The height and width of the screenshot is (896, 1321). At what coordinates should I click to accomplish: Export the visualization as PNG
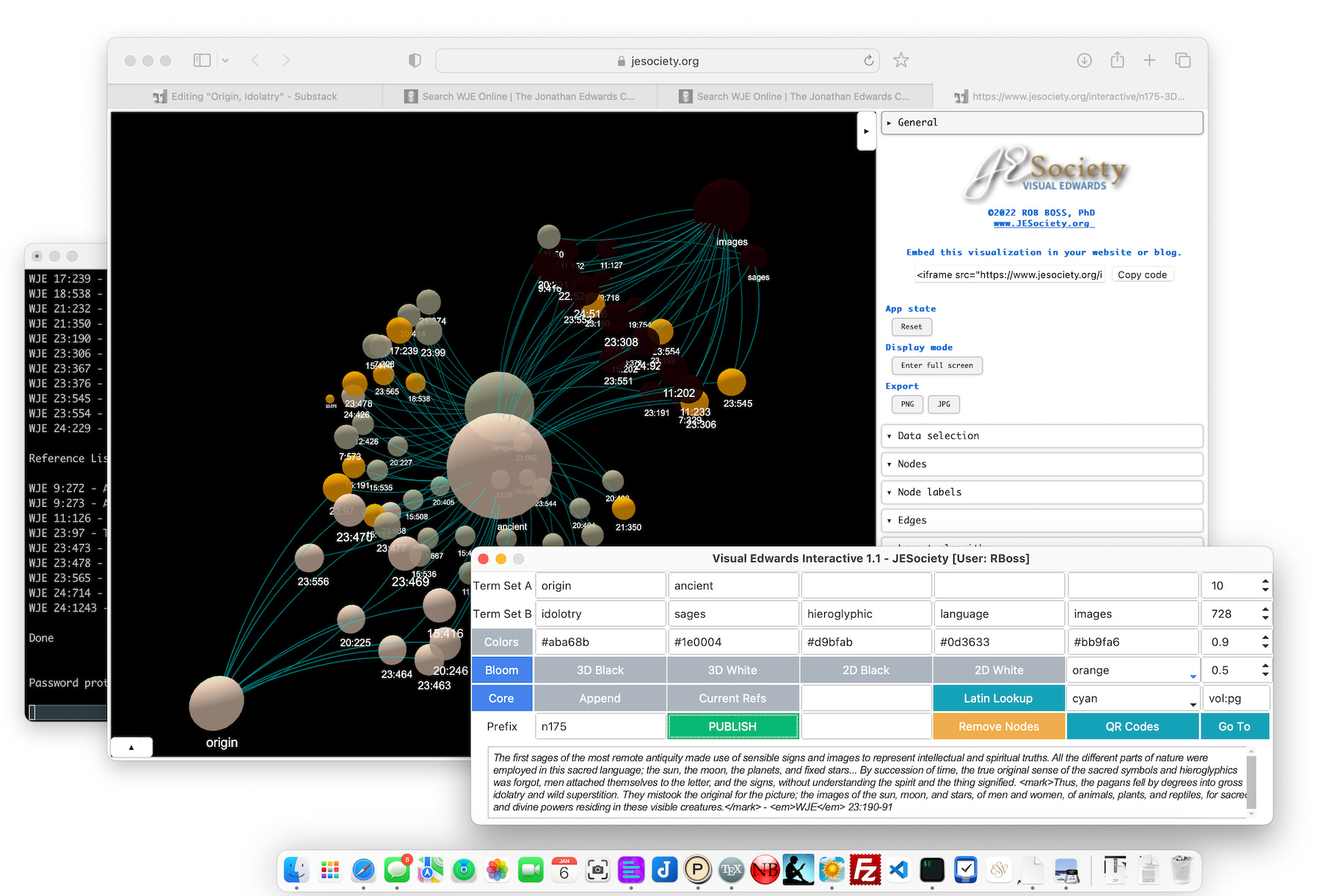click(907, 404)
